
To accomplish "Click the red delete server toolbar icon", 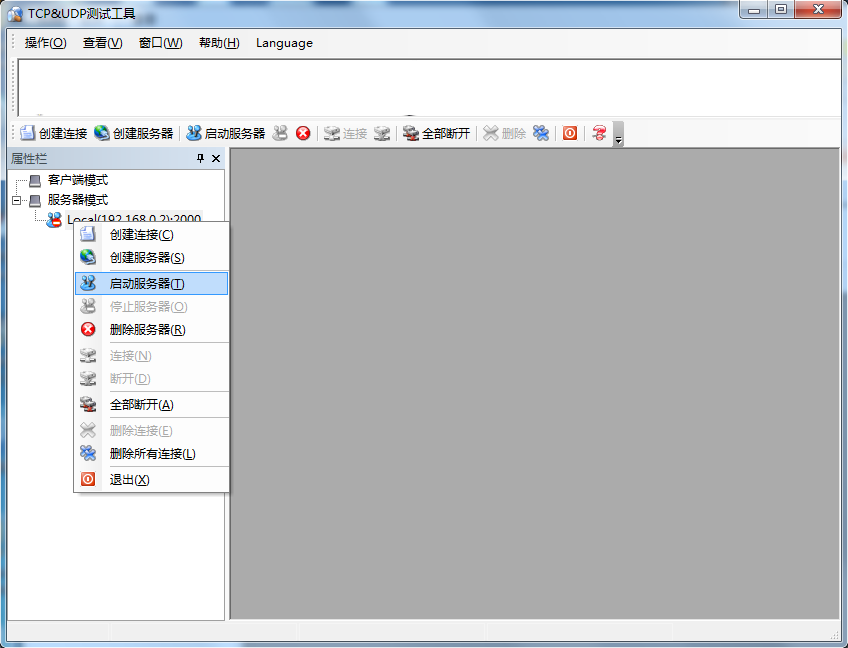I will [x=303, y=133].
